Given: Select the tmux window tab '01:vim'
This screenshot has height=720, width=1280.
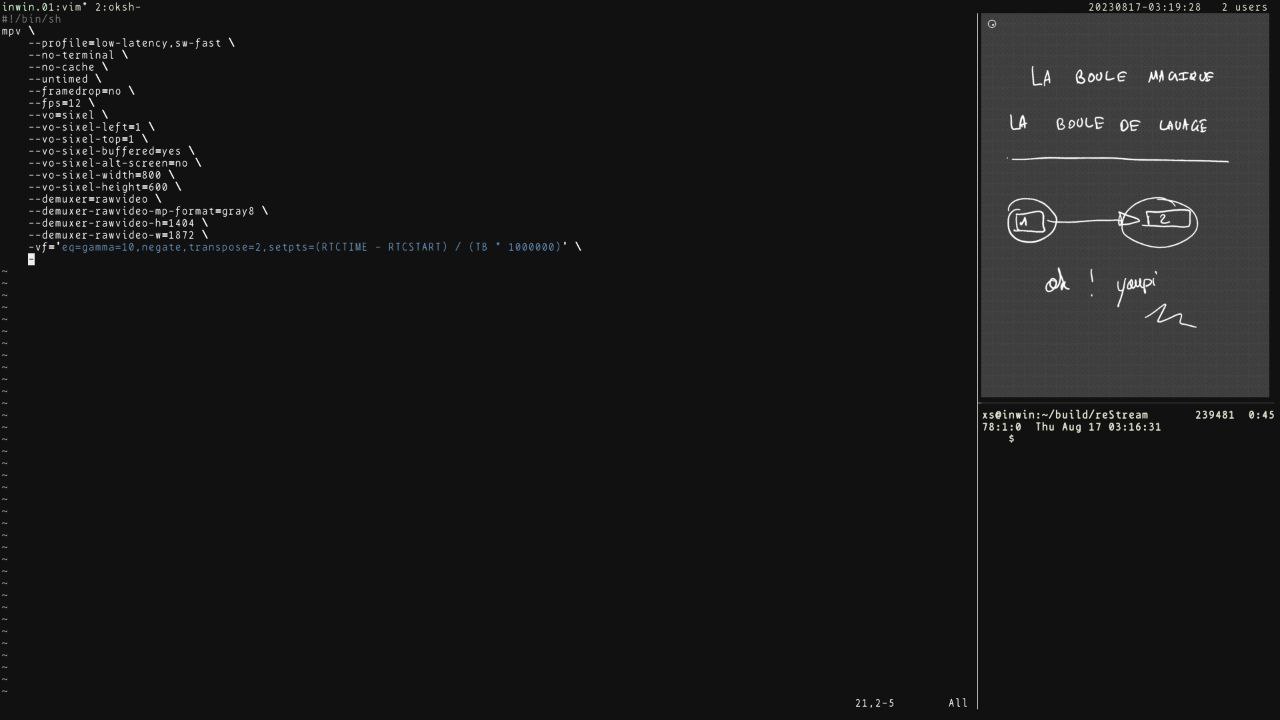Looking at the screenshot, I should point(62,7).
